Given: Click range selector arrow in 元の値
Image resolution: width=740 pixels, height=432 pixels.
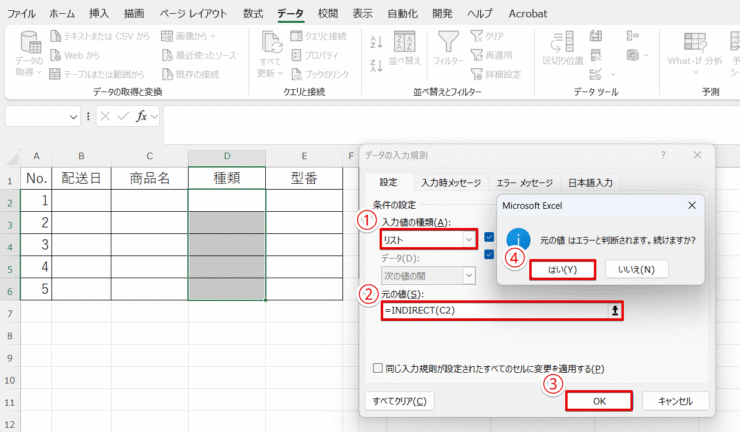Looking at the screenshot, I should (615, 311).
